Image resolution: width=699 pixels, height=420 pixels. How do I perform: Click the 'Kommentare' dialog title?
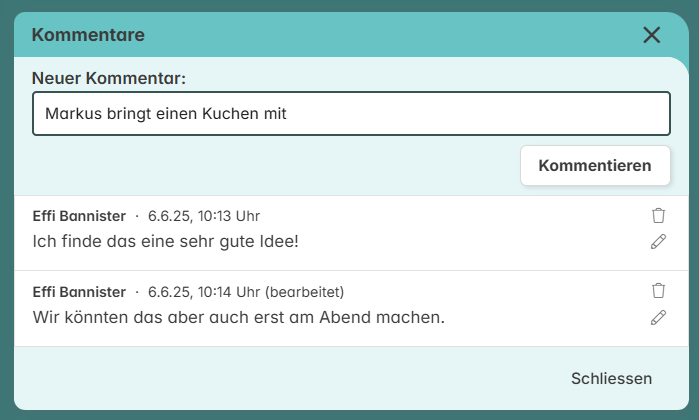pyautogui.click(x=88, y=35)
